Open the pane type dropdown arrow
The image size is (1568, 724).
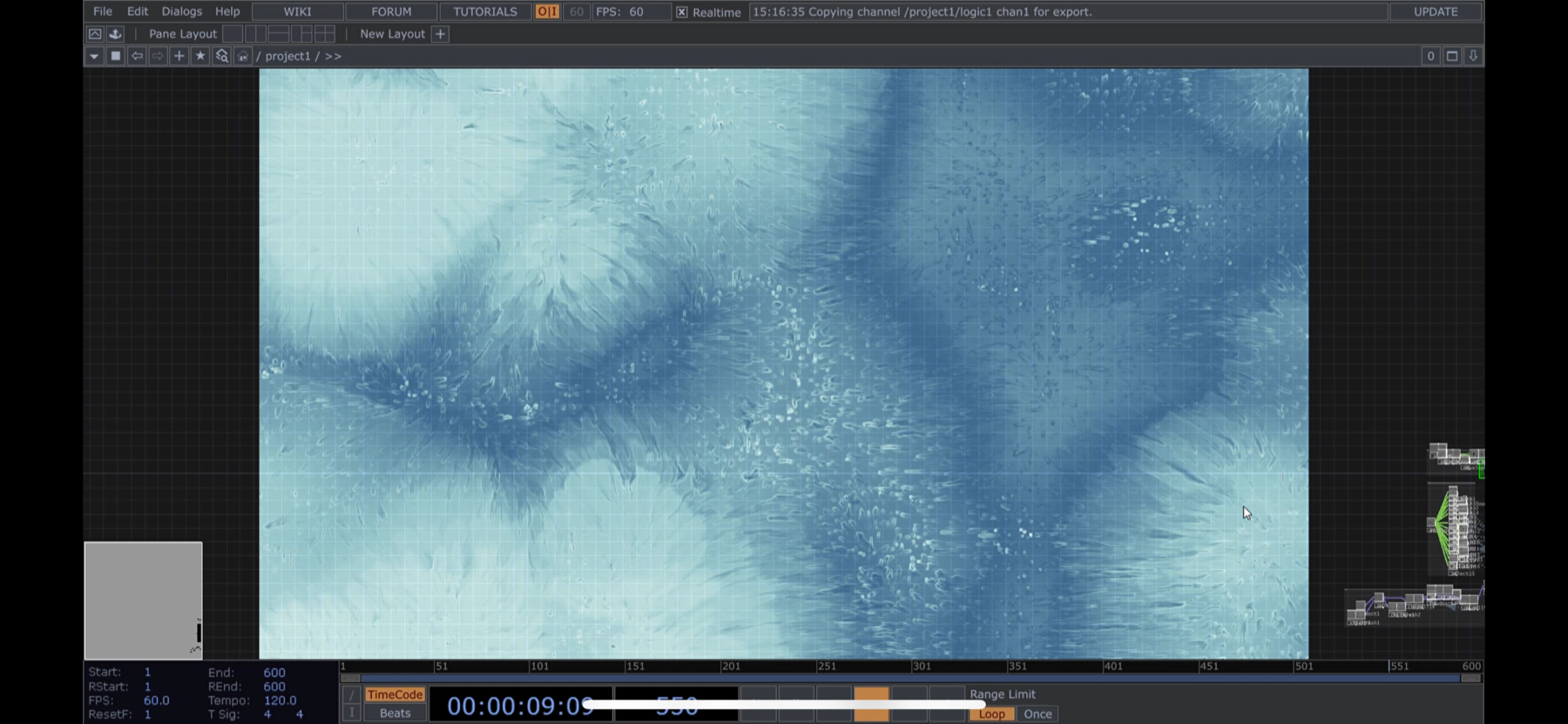[94, 56]
